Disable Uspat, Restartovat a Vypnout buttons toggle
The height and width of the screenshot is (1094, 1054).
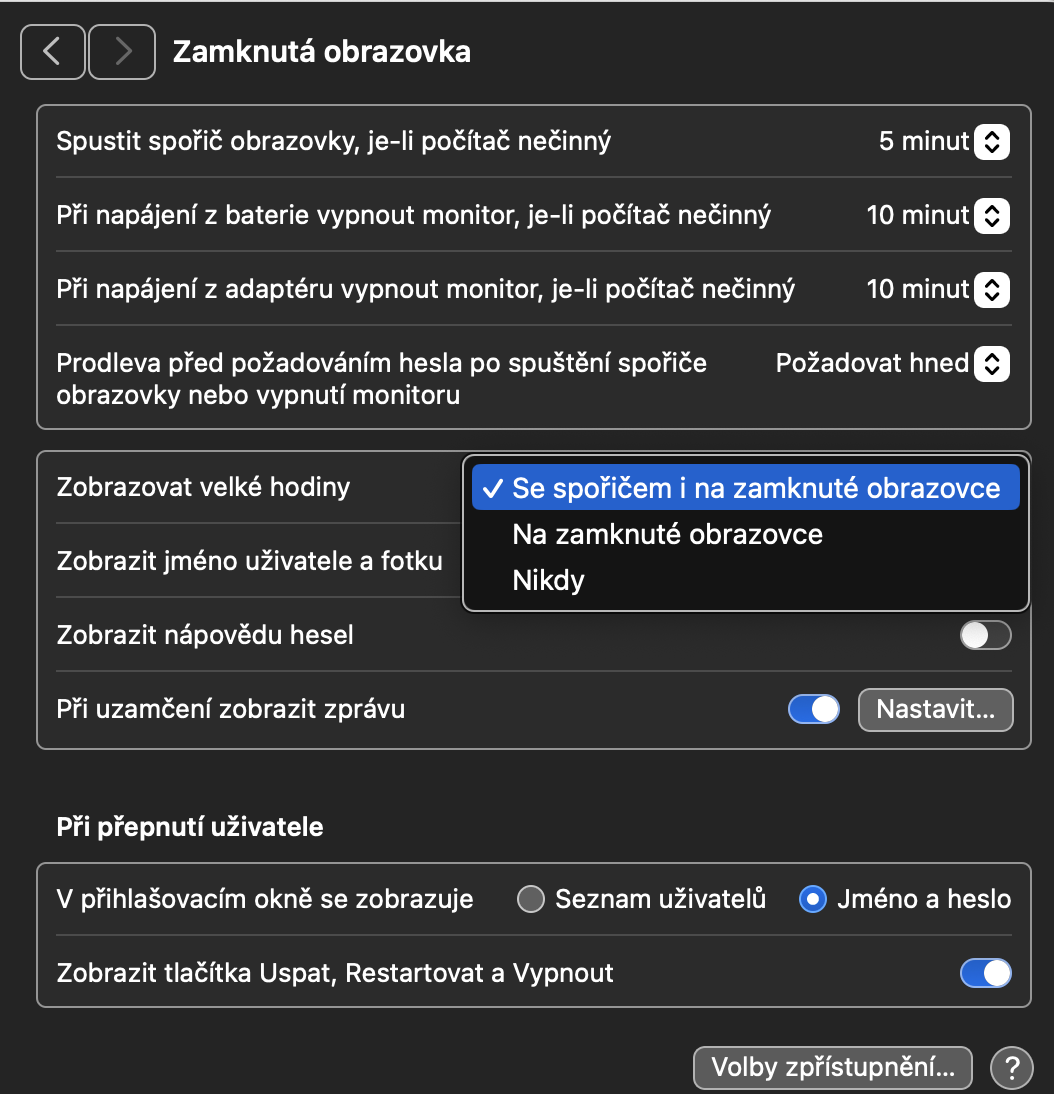pos(985,972)
